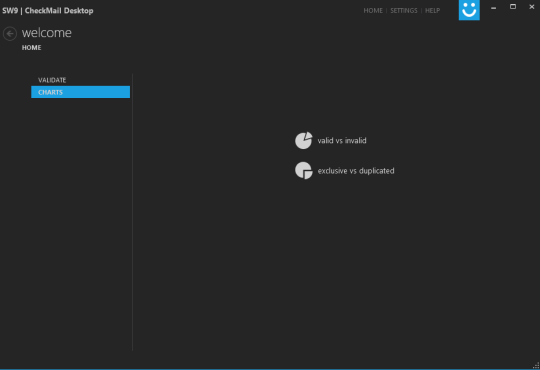Minimize the CheckMail Desktop window
The image size is (540, 370).
pyautogui.click(x=494, y=8)
